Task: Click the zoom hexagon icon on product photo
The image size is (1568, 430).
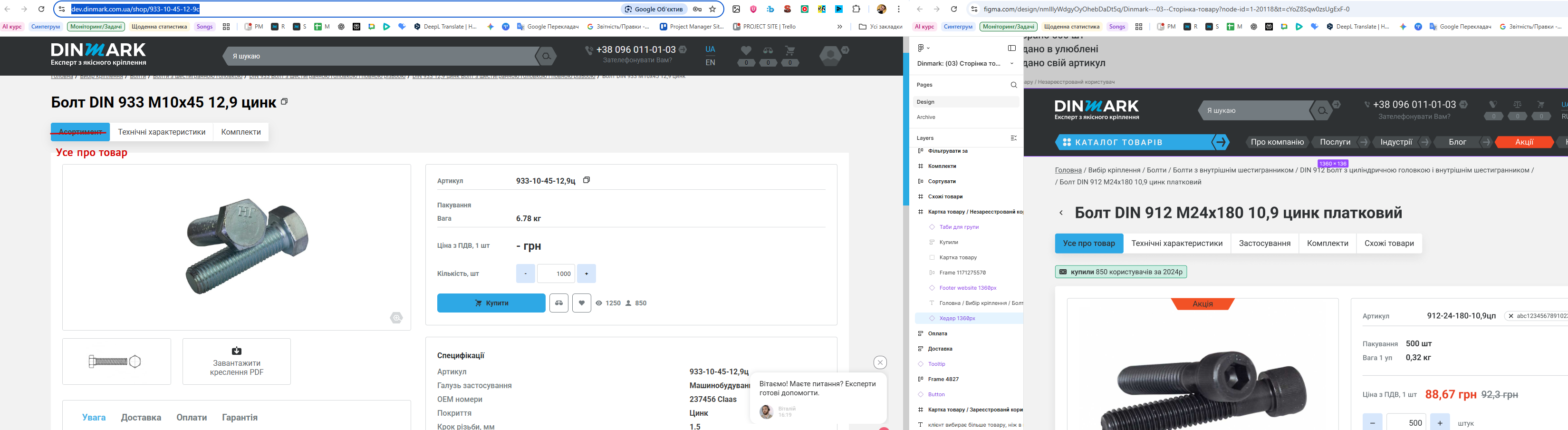Action: 396,317
